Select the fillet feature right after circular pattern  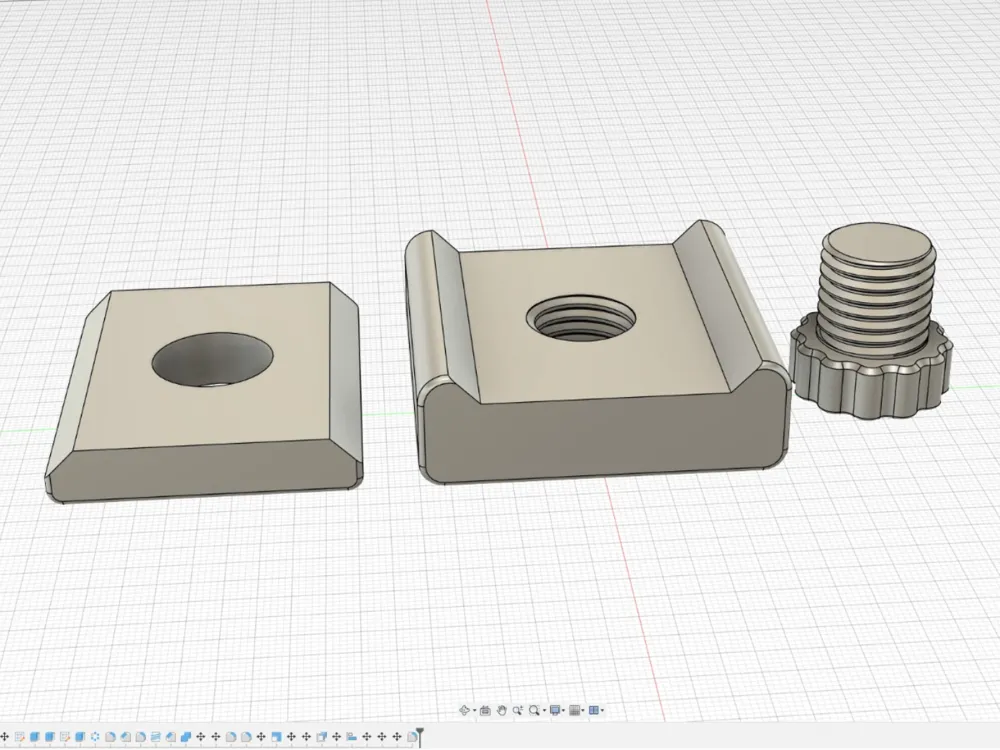[110, 737]
